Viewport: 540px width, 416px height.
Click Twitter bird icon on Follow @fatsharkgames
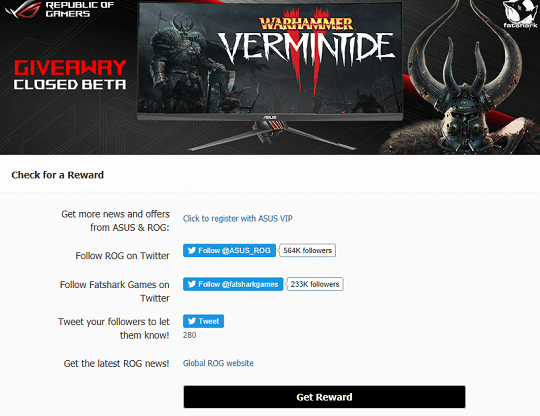(x=192, y=284)
